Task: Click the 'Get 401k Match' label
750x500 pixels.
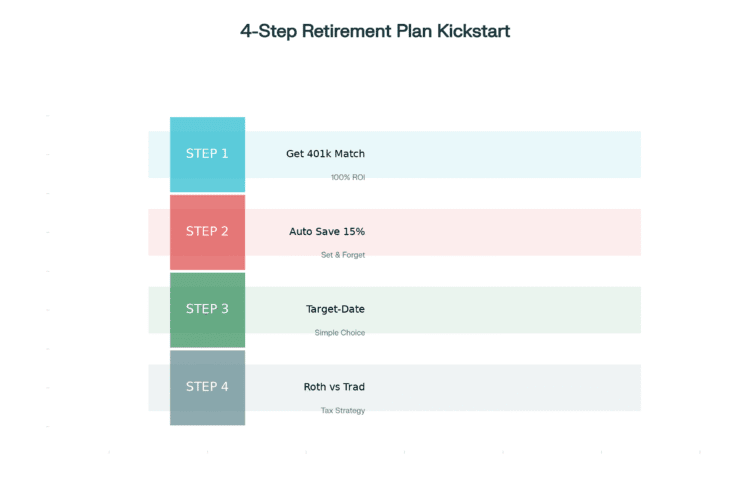Action: (325, 154)
